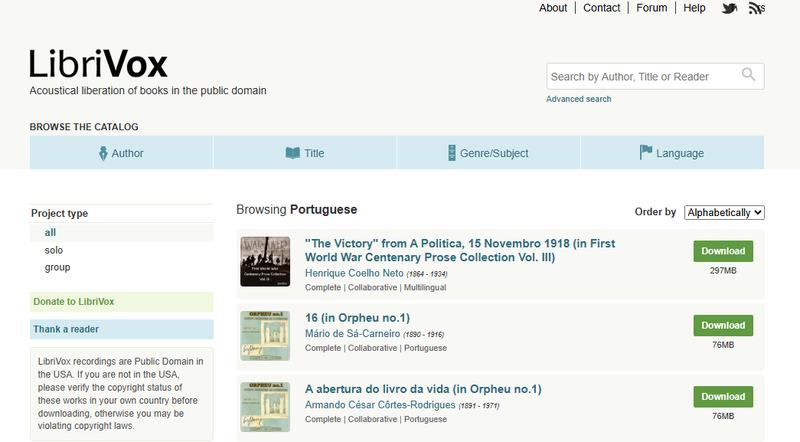This screenshot has height=442, width=800.
Task: Open the Order by dropdown
Action: pyautogui.click(x=724, y=212)
